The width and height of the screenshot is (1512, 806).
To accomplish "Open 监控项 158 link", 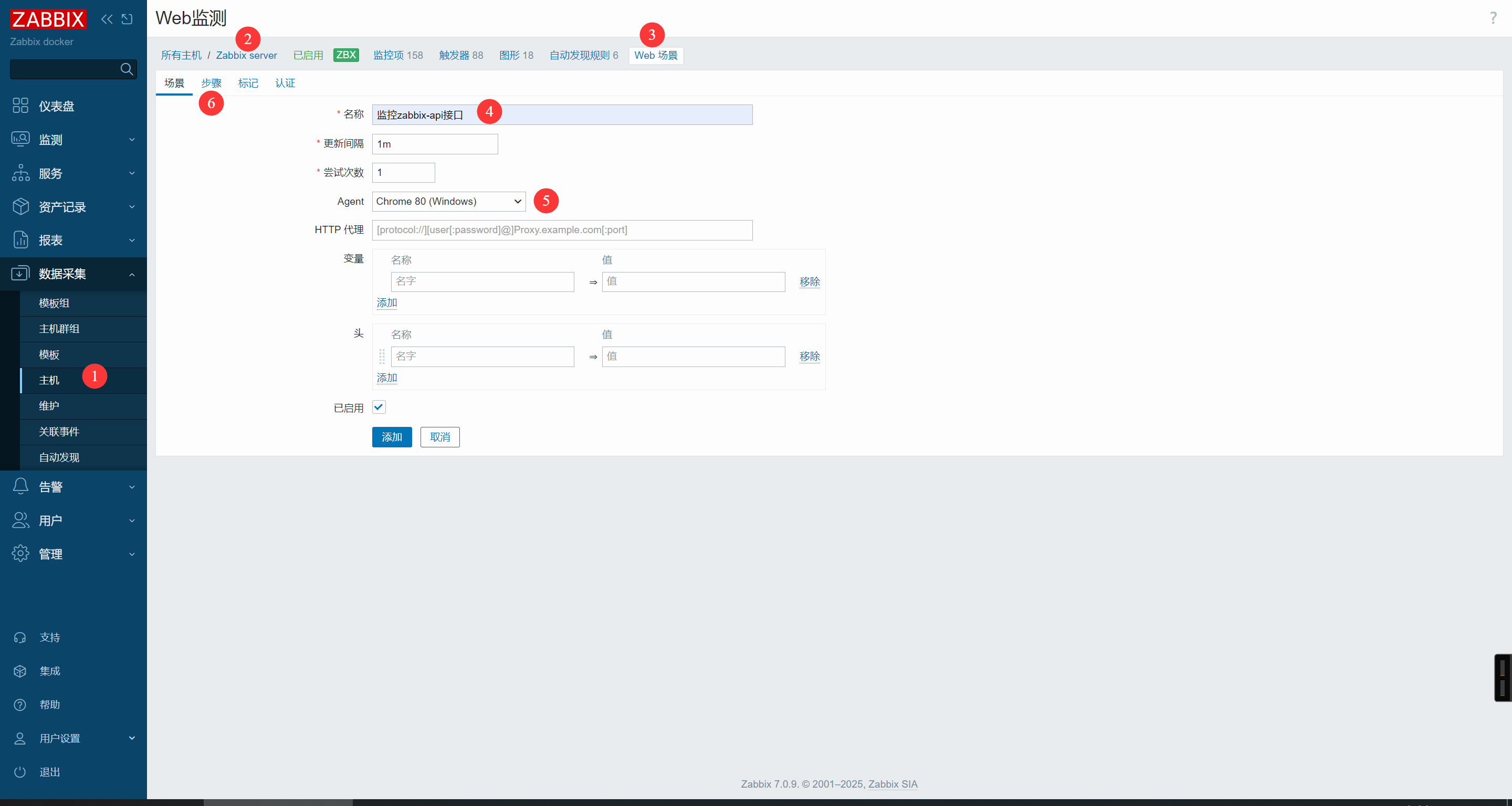I will tap(398, 55).
